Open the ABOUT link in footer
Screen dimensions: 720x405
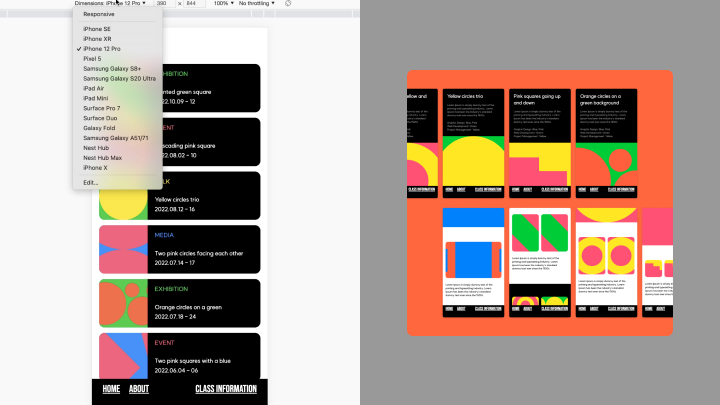tap(139, 389)
